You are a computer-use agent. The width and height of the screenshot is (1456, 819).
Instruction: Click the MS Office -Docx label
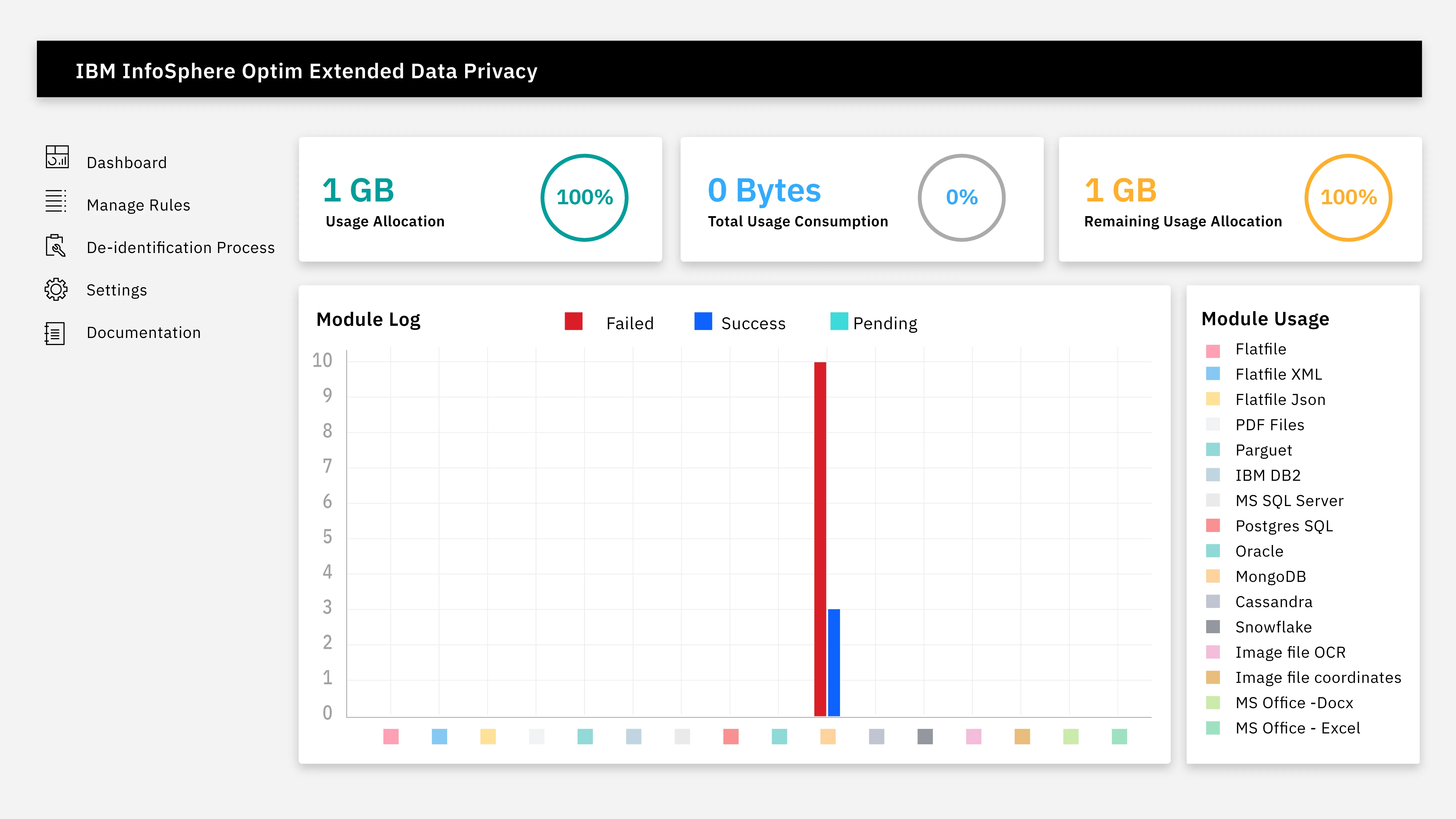tap(1294, 703)
